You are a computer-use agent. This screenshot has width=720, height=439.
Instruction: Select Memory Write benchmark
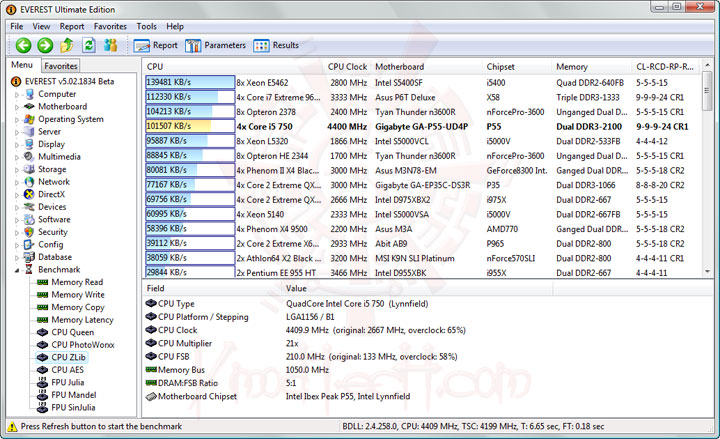78,294
